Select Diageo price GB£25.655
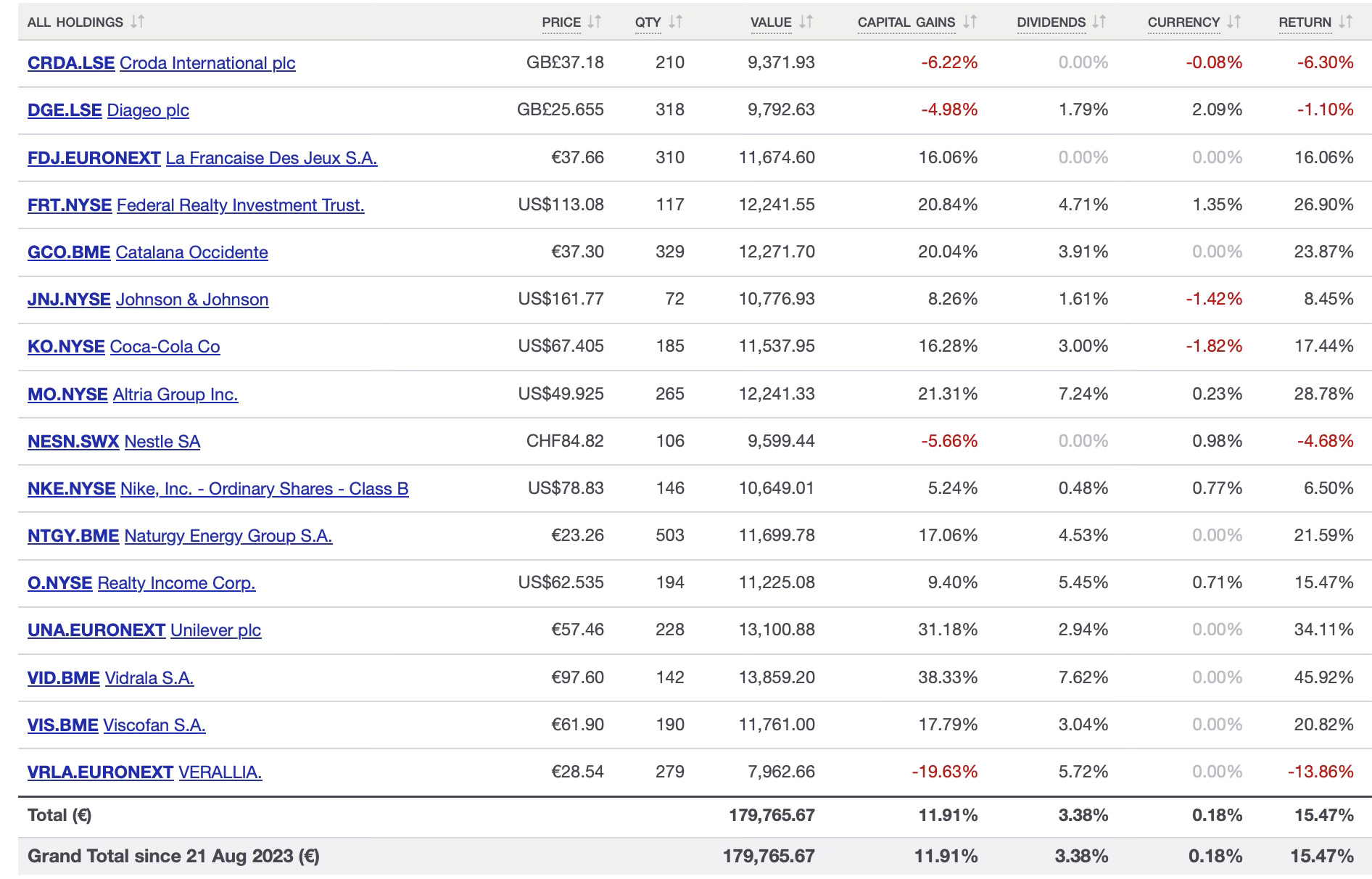The image size is (1372, 879). [560, 110]
